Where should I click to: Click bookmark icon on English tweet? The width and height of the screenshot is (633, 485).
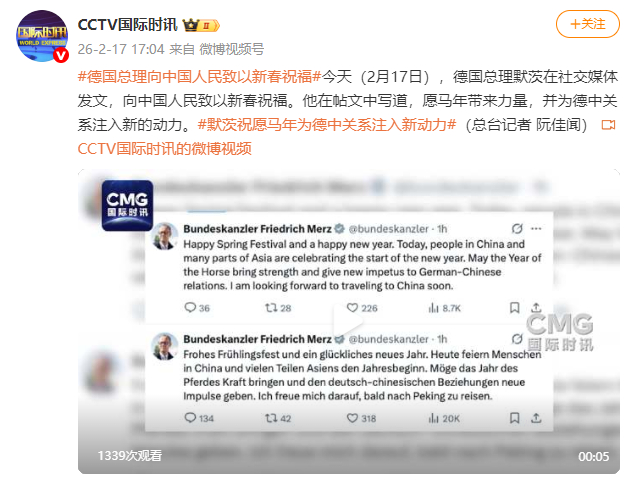pyautogui.click(x=514, y=308)
